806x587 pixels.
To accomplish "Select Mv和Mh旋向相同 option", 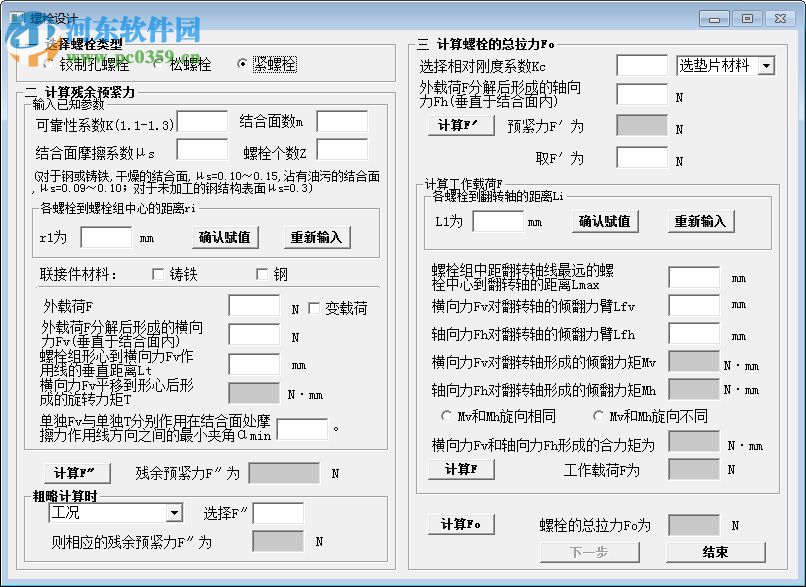I will (446, 415).
